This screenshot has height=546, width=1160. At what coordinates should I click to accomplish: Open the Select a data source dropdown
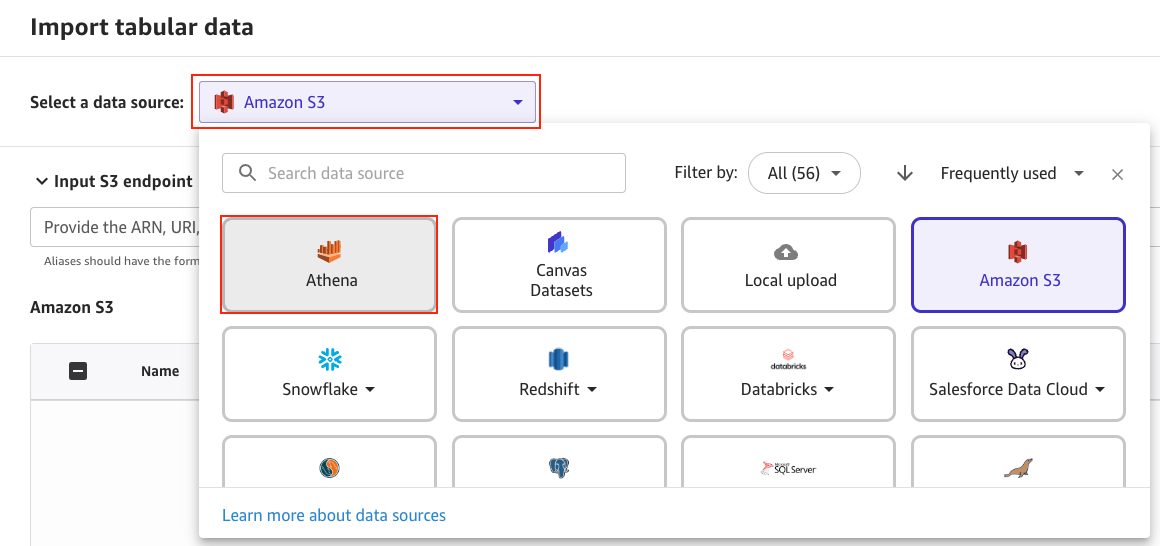pyautogui.click(x=367, y=102)
